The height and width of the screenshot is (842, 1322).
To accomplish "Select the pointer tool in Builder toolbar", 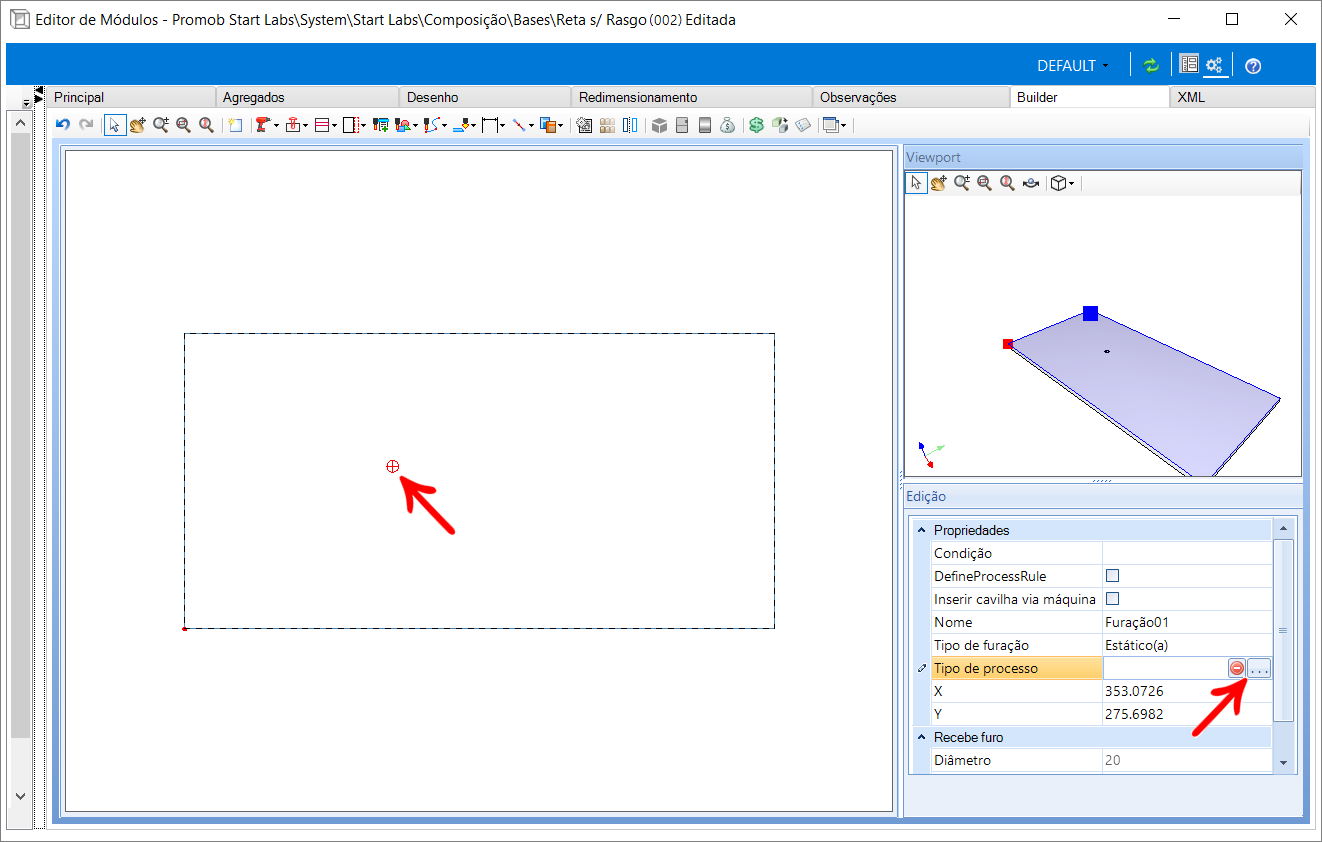I will (115, 125).
